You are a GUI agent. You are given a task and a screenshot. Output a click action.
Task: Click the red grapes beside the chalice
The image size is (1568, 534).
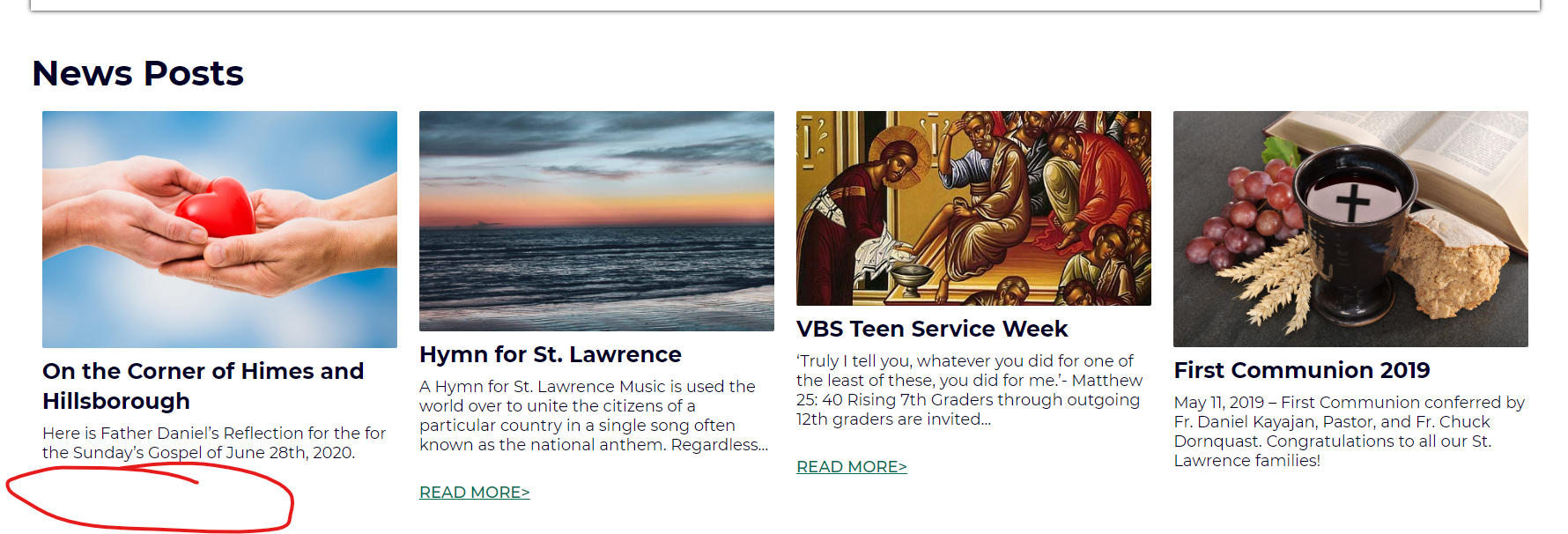[1242, 216]
